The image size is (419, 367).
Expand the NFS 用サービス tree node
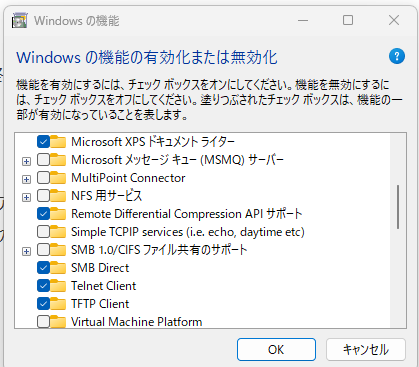(x=26, y=198)
